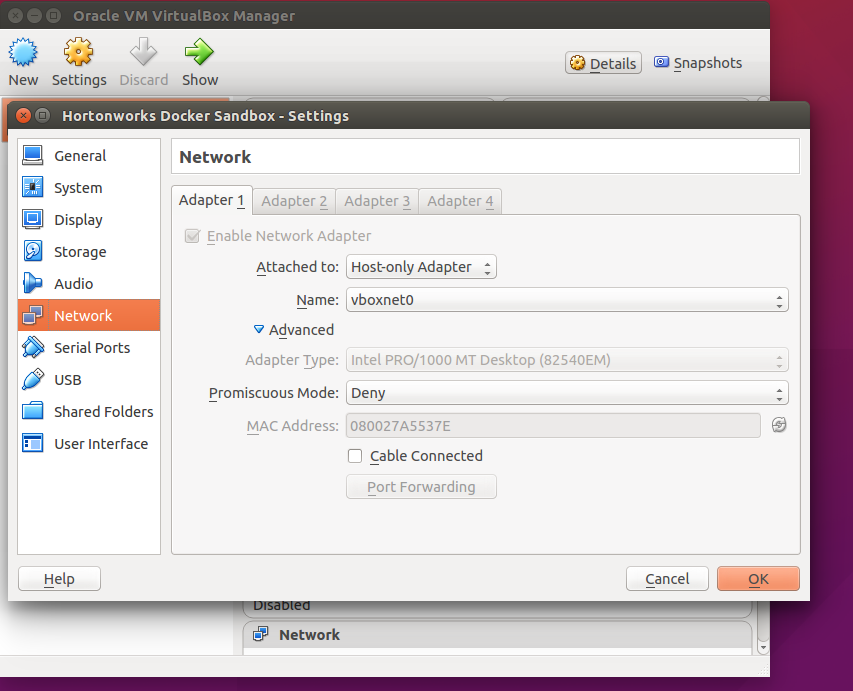The image size is (853, 691).
Task: Generate new MAC address with refresh icon
Action: (x=779, y=425)
